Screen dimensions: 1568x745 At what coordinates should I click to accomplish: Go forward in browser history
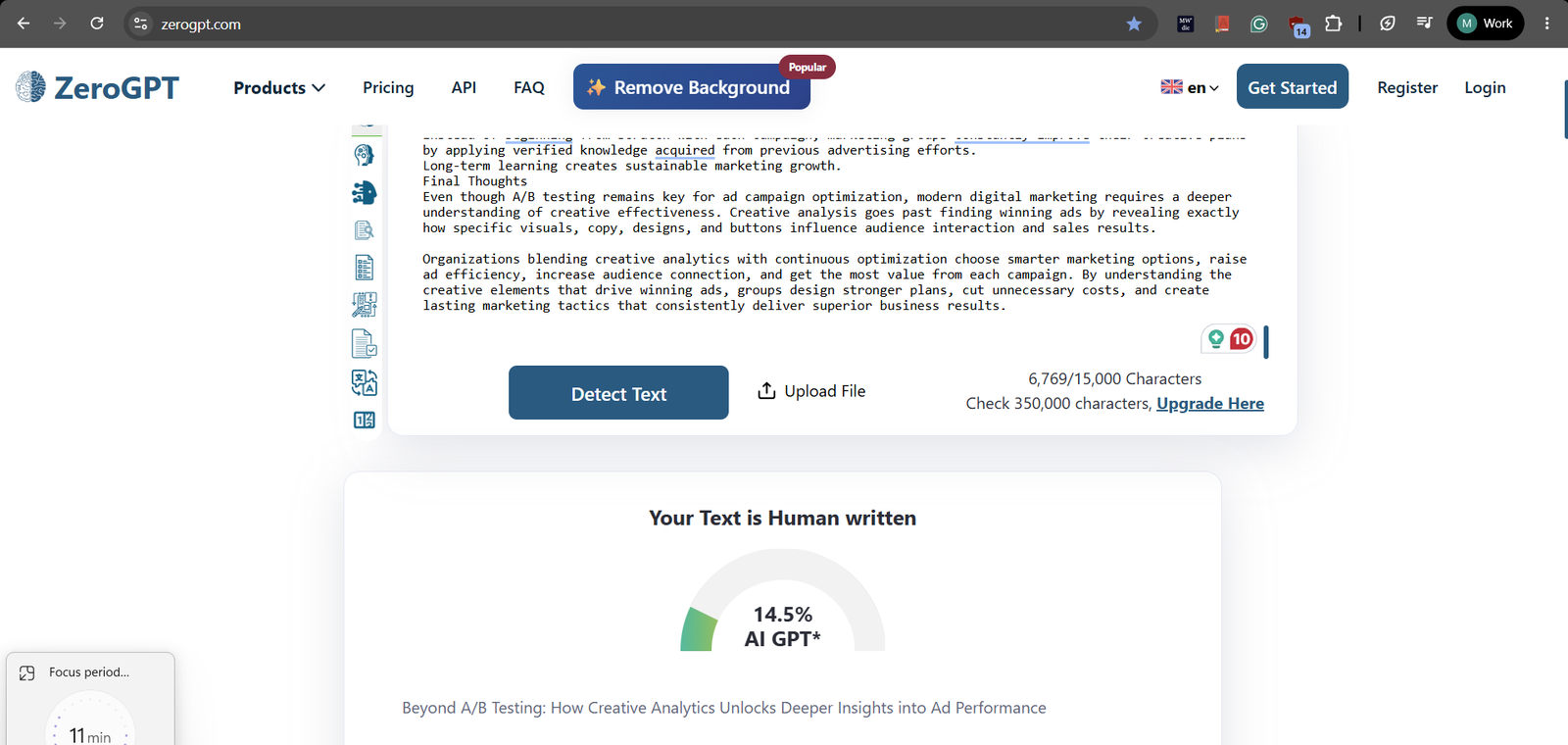(x=60, y=24)
